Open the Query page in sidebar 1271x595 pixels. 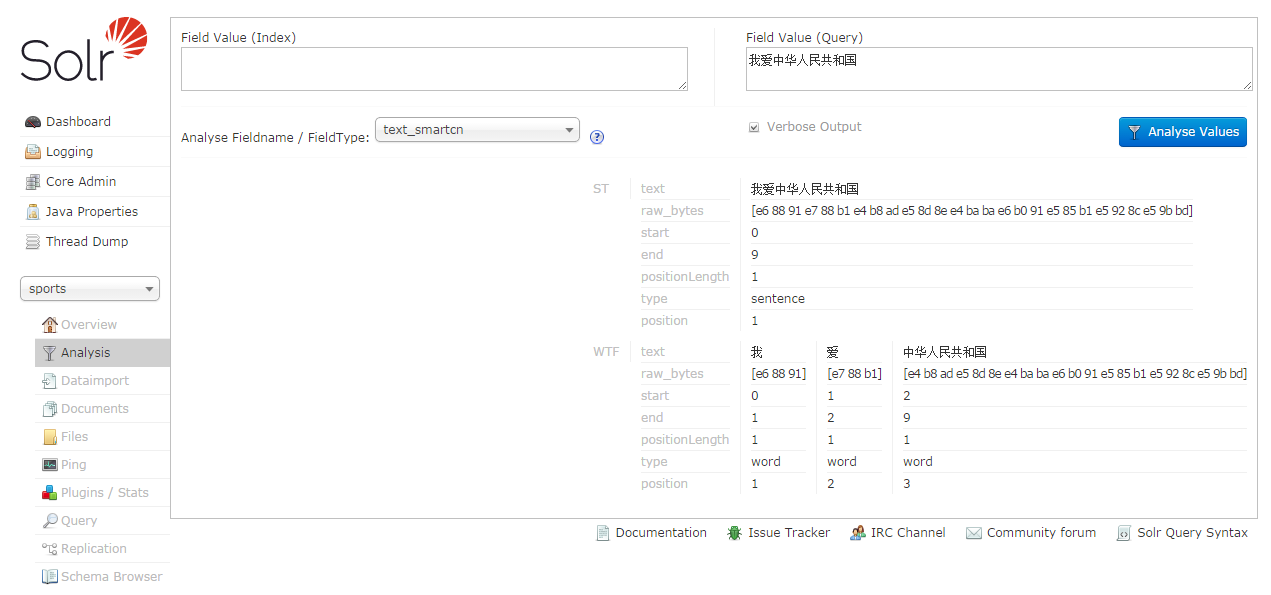click(x=79, y=521)
